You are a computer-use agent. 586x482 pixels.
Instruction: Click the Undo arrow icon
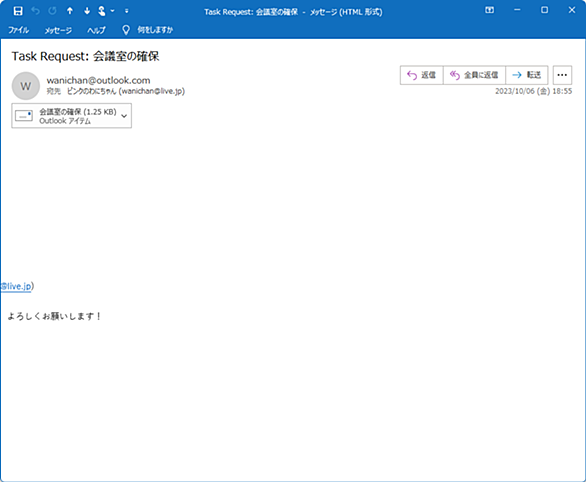point(36,11)
